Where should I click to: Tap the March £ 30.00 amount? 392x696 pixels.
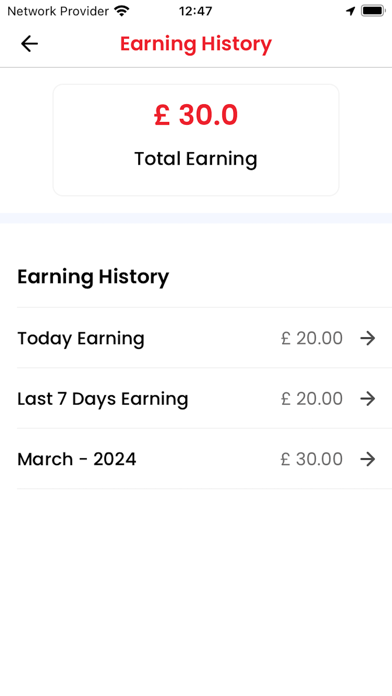coord(312,459)
